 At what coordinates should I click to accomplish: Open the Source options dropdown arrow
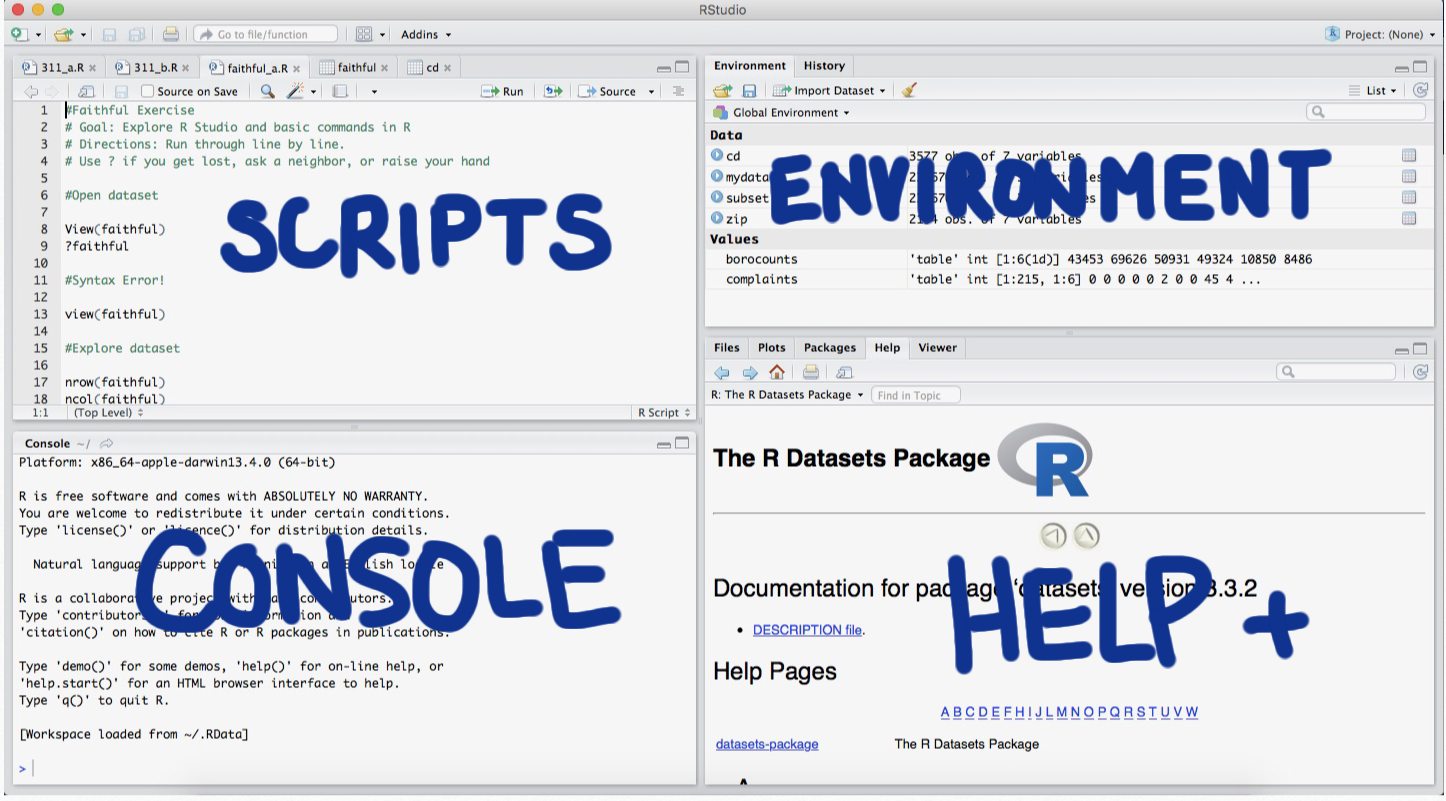coord(651,92)
